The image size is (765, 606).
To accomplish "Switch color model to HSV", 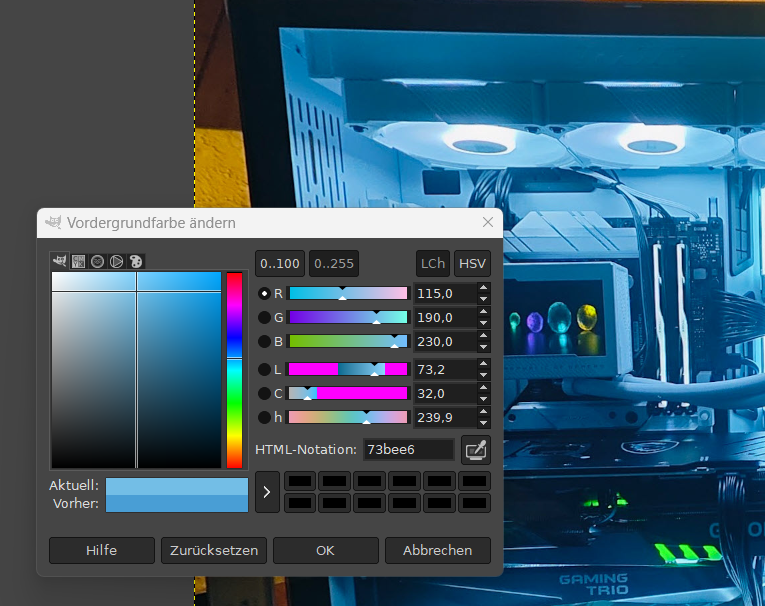I will (472, 264).
